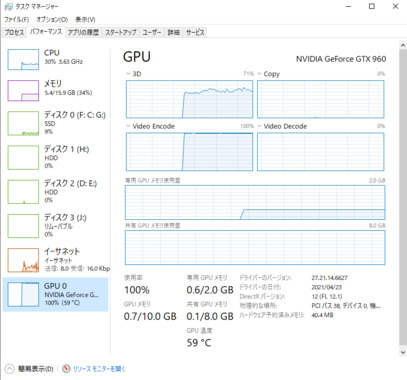
Task: Click the 0.1/8.0 GB shared memory value
Action: tap(210, 316)
